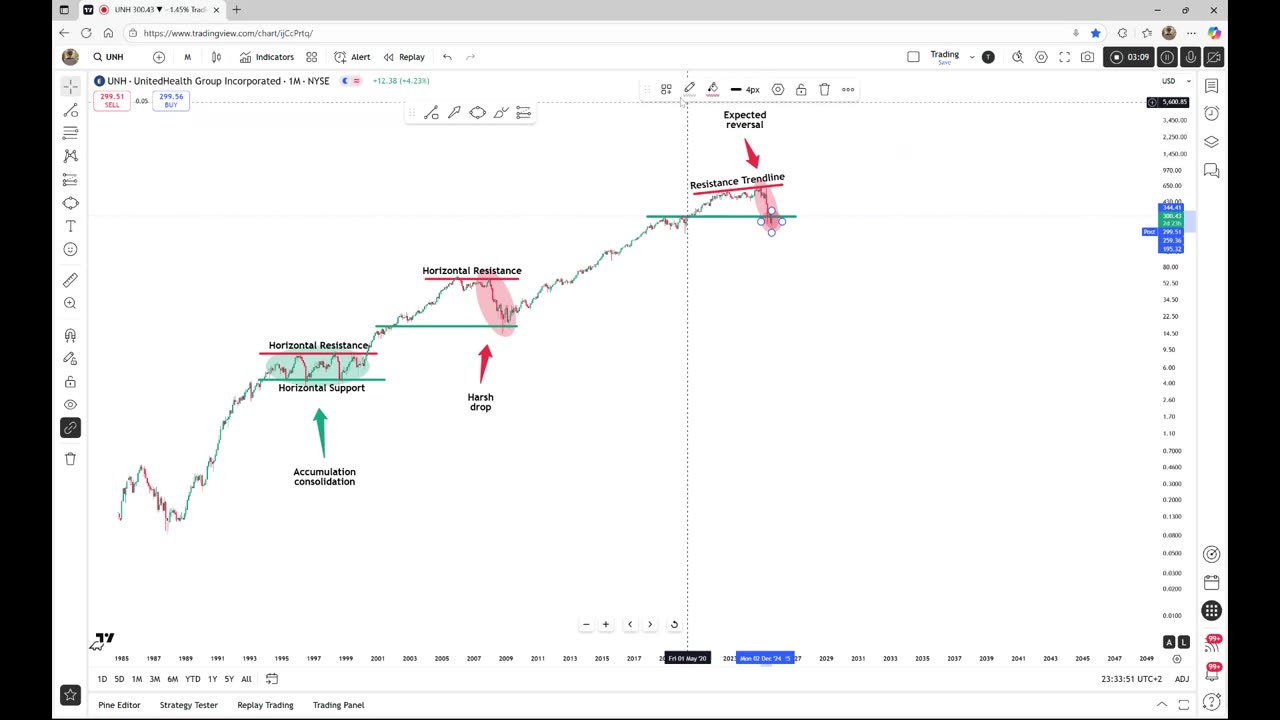Start bar Replay mode
The image size is (1280, 720).
[404, 57]
